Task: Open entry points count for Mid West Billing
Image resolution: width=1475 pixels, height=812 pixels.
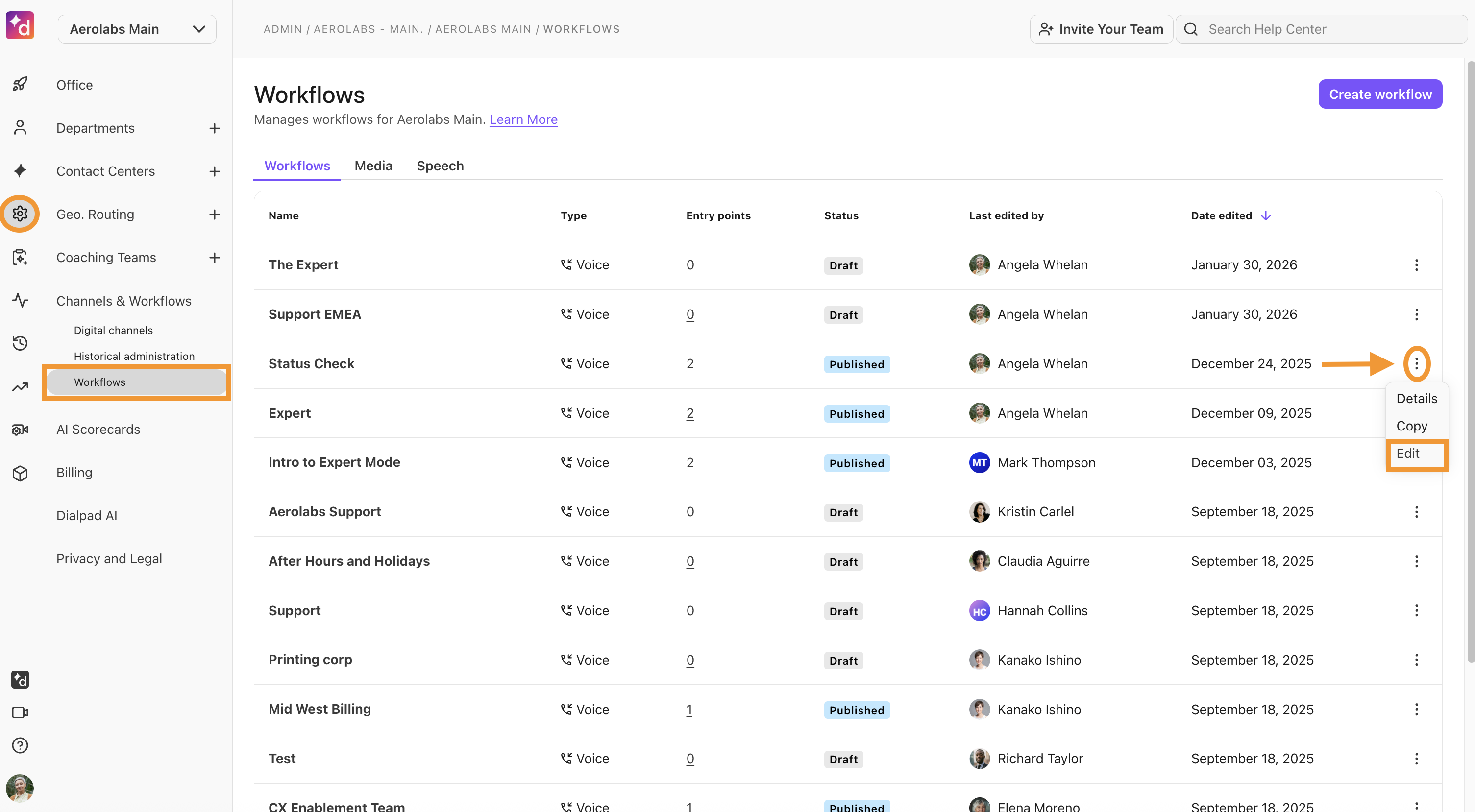Action: click(689, 710)
